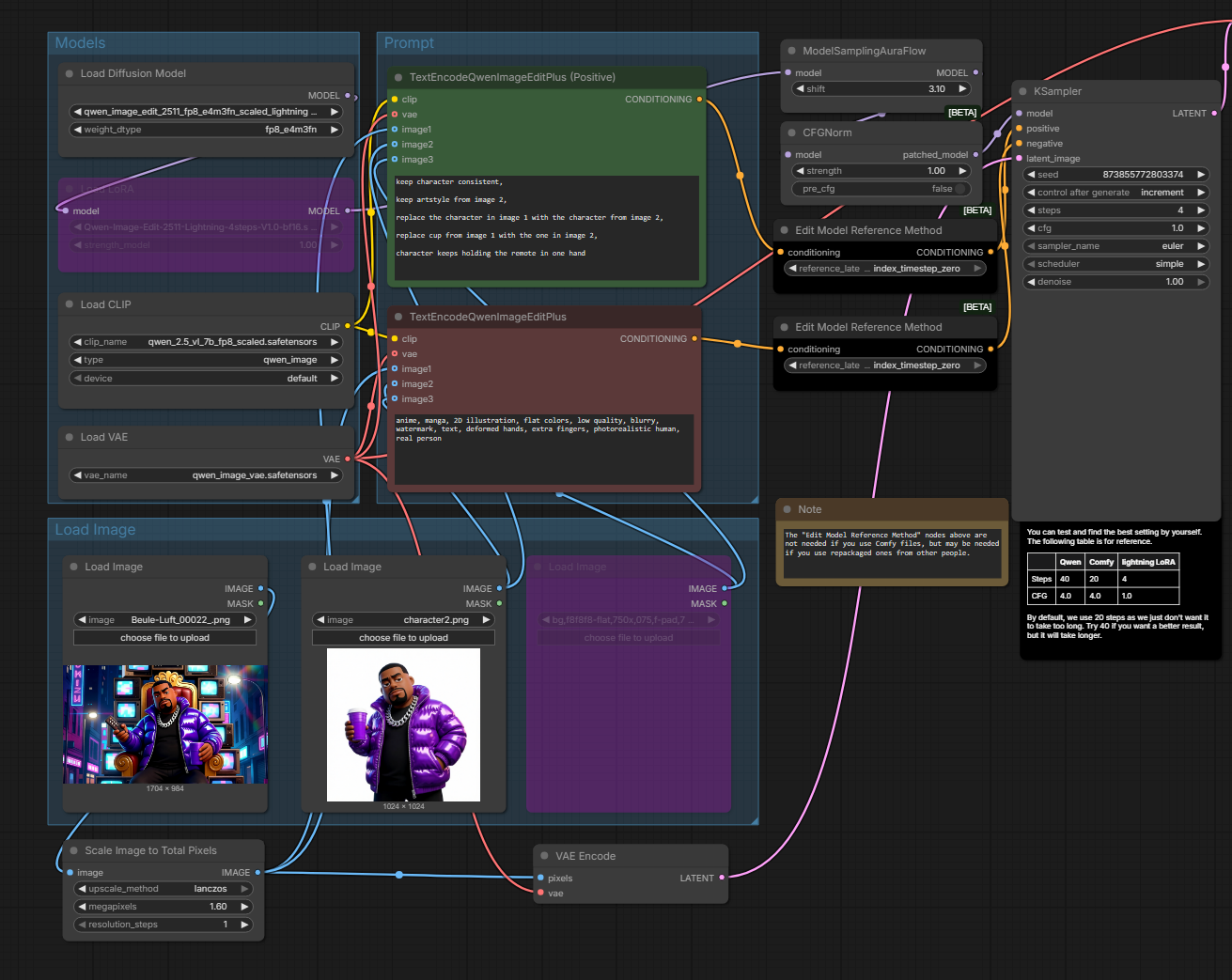Open the upscale_method lanczos dropdown
This screenshot has width=1232, height=980.
(164, 889)
